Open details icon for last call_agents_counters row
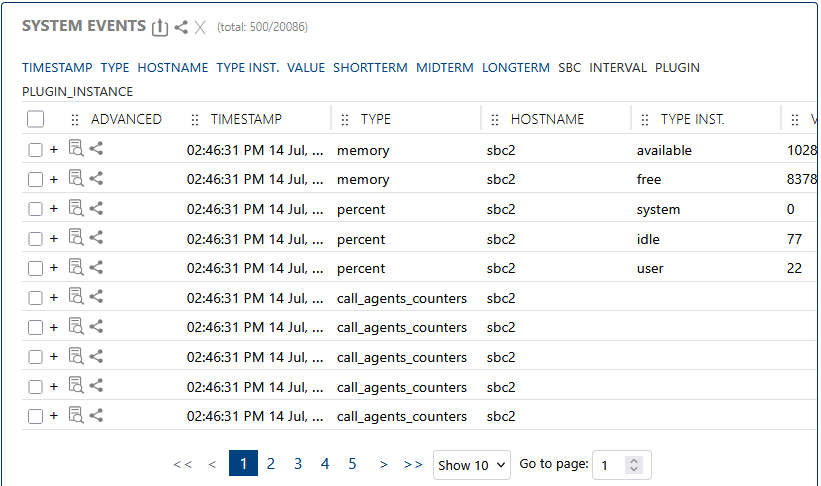The width and height of the screenshot is (821, 486). (x=76, y=416)
